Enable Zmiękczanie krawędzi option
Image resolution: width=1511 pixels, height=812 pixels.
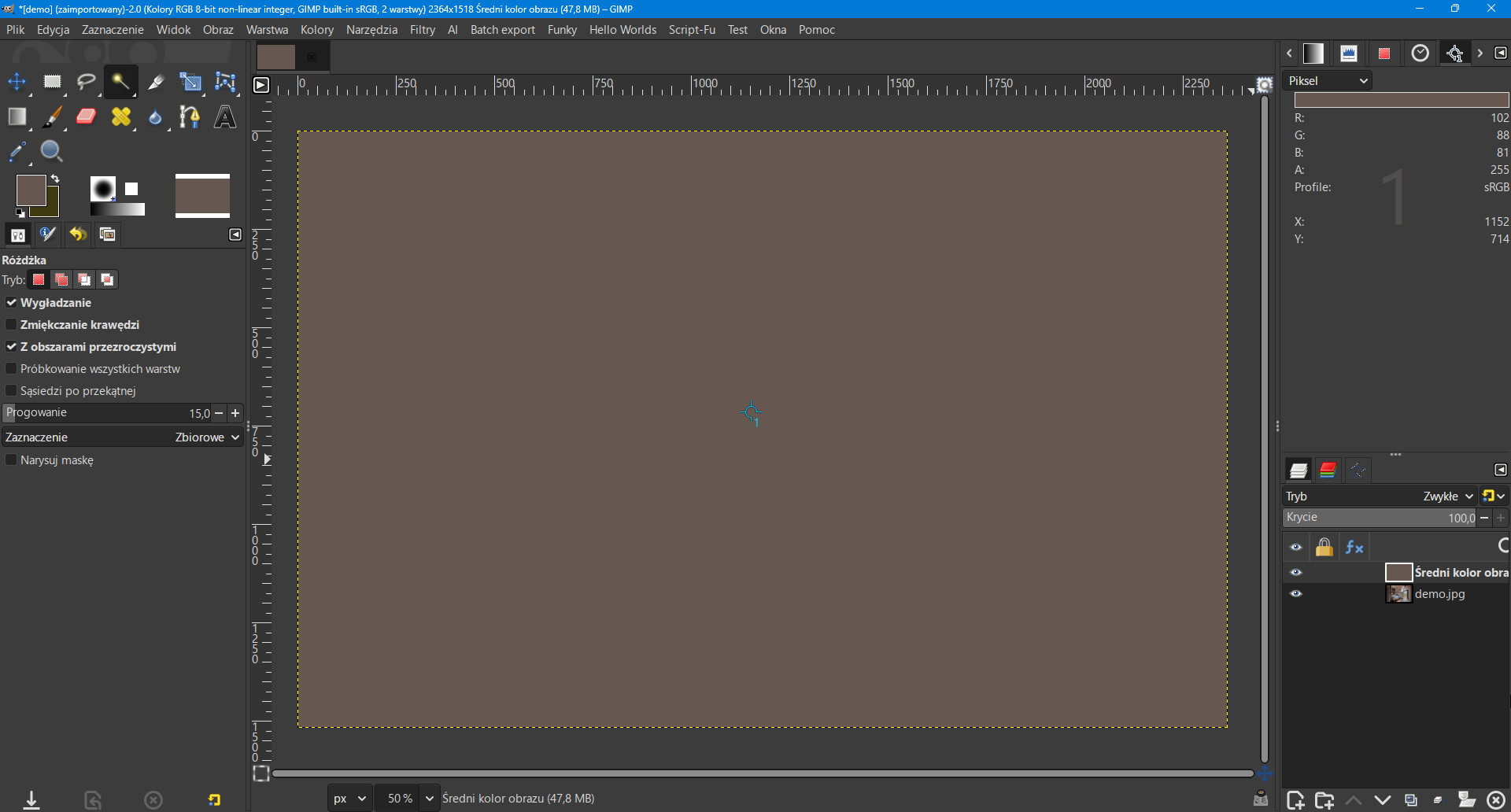coord(12,325)
